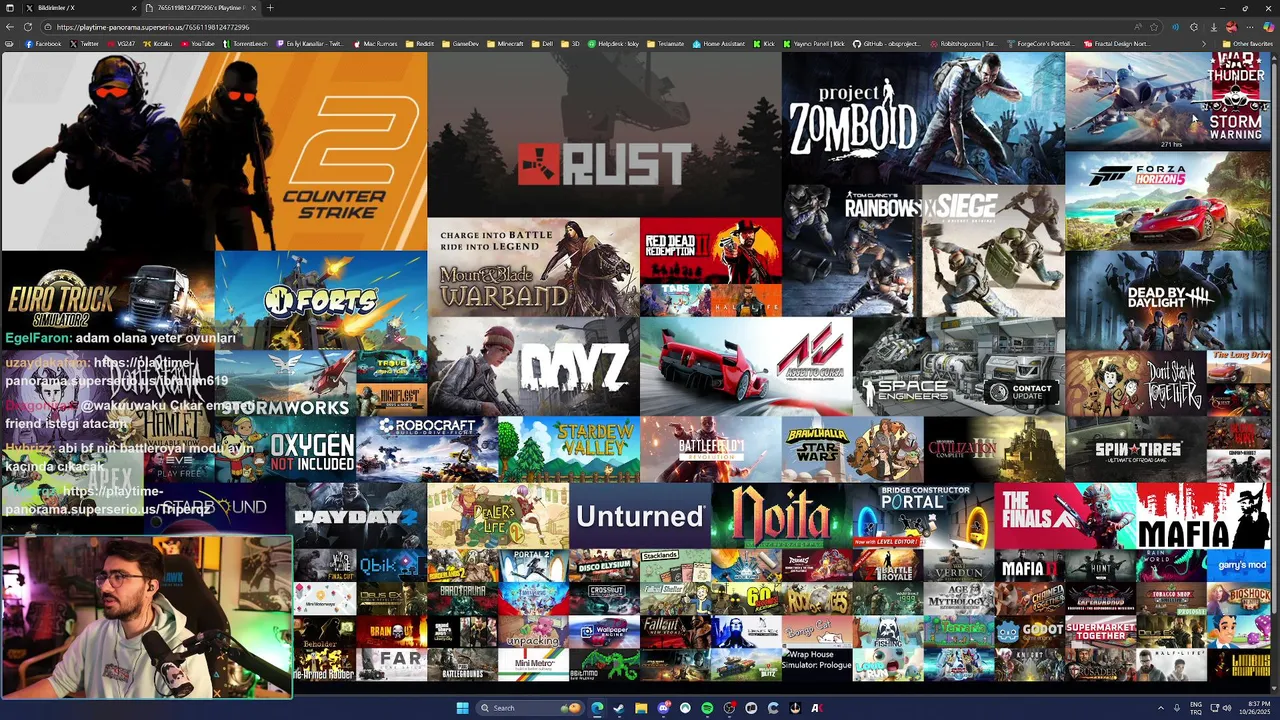Open the DayZ game tile
The height and width of the screenshot is (720, 1280).
tap(533, 366)
